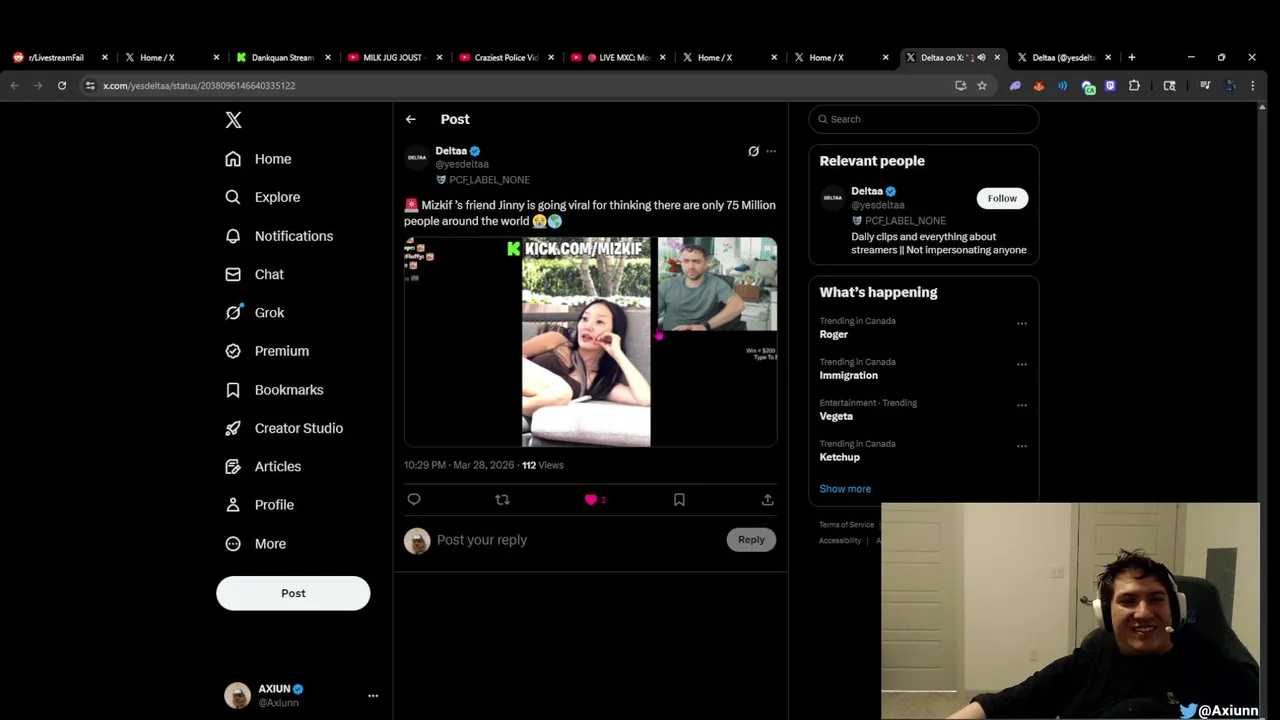Open Explore in the sidebar

(x=263, y=197)
